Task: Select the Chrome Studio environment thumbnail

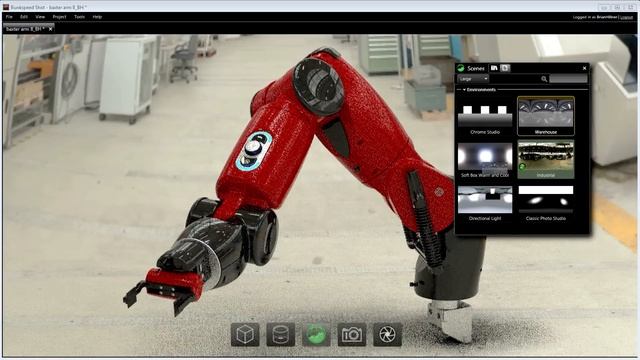Action: click(485, 116)
